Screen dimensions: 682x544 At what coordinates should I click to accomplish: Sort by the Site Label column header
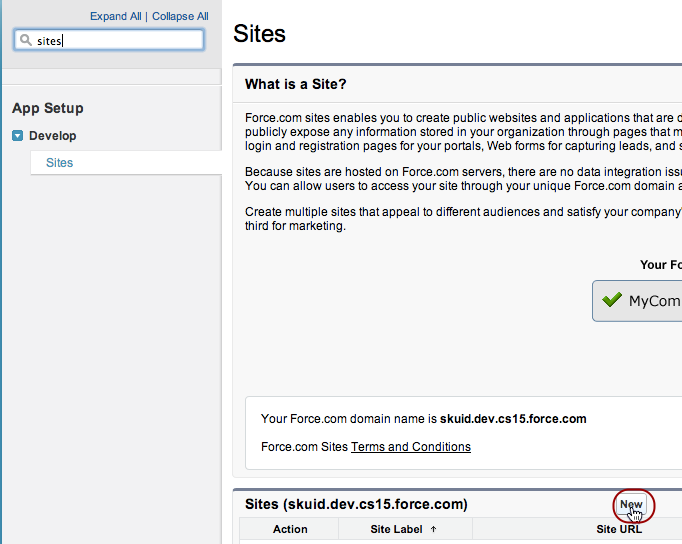click(x=396, y=529)
